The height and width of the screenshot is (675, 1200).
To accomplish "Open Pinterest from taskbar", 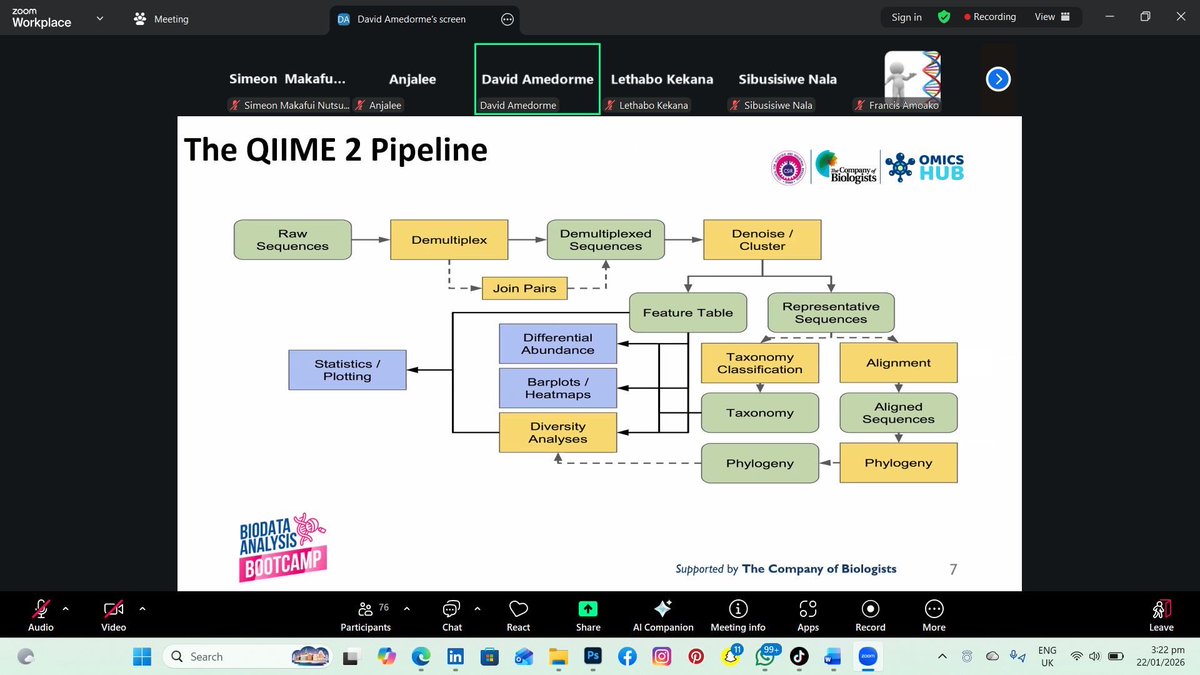I will pos(696,656).
